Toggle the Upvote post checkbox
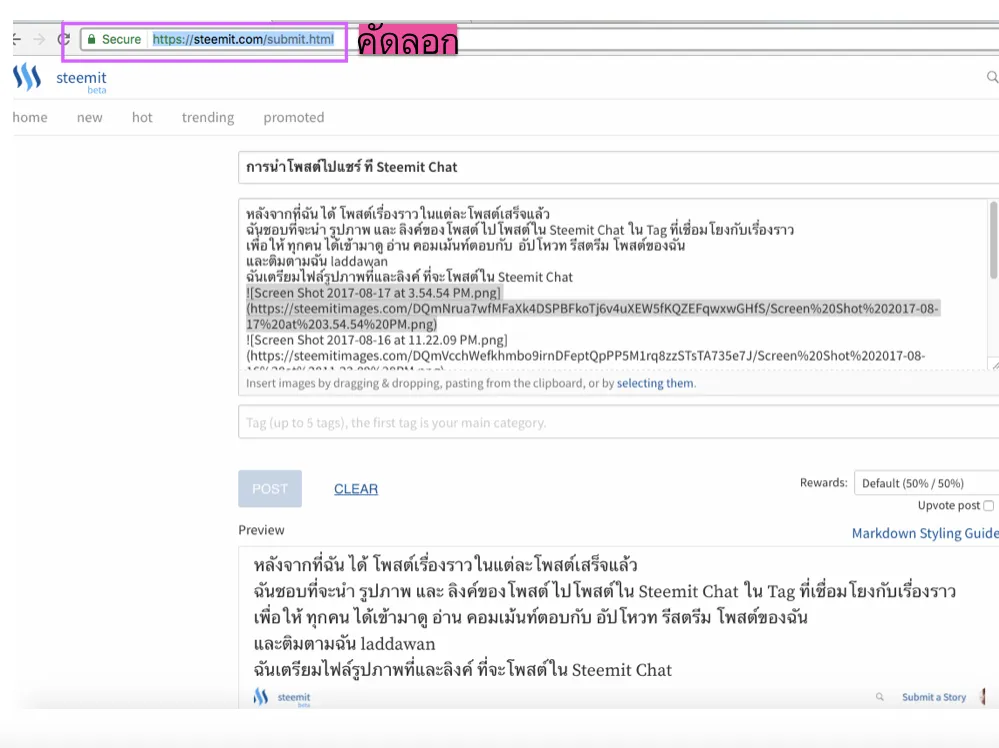999x748 pixels. click(988, 505)
